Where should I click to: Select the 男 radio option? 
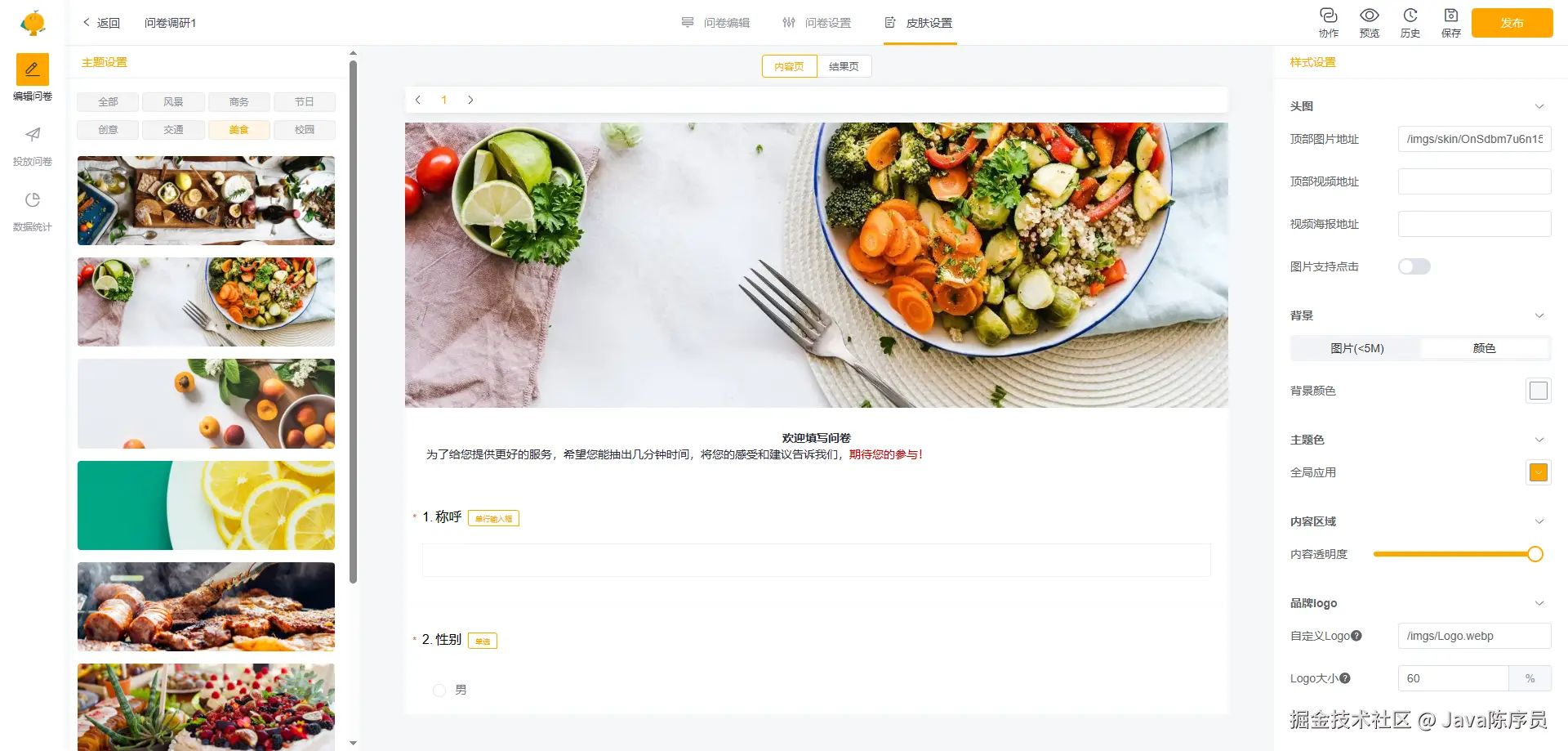[439, 691]
